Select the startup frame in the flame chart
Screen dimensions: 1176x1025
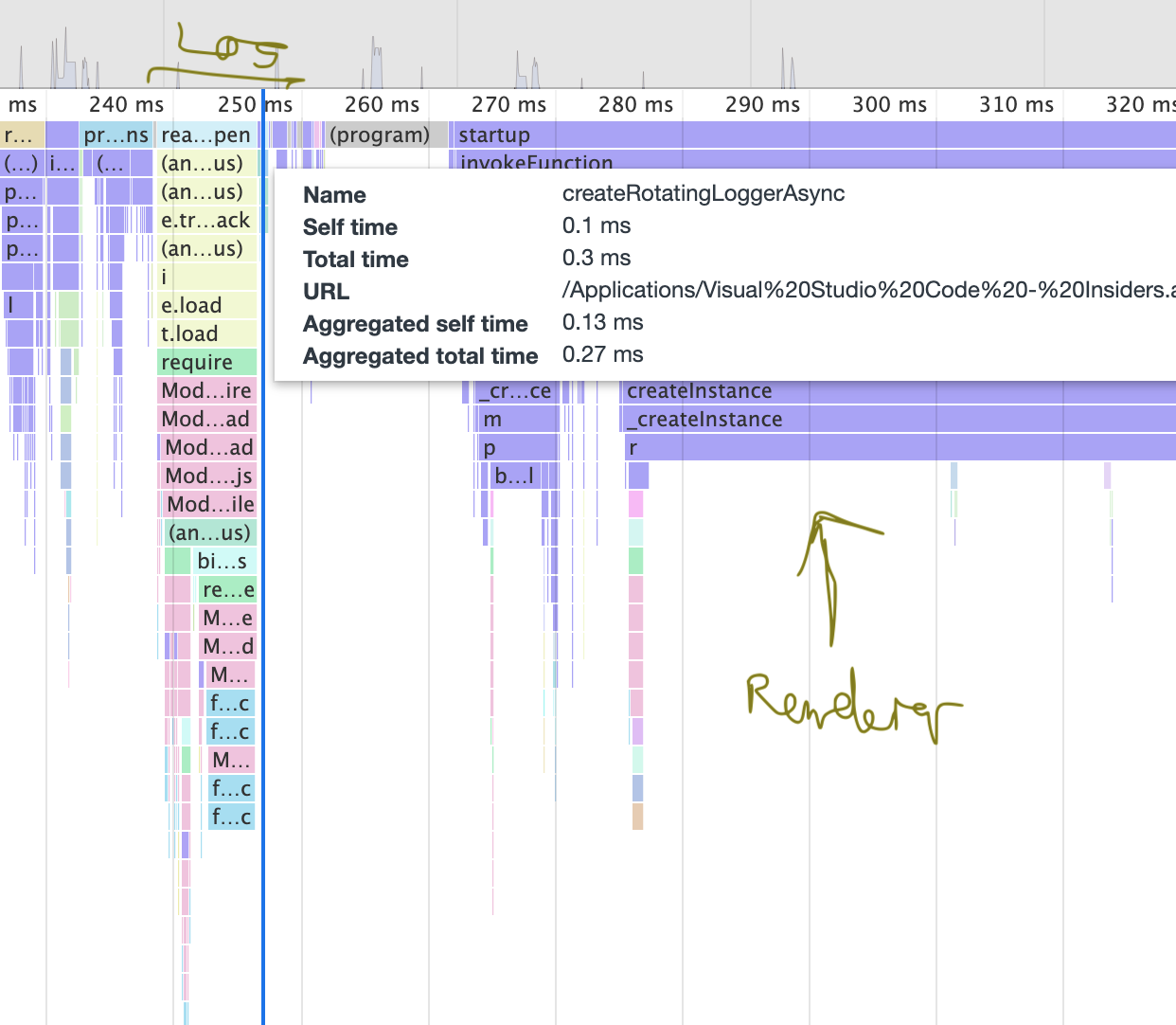pyautogui.click(x=493, y=135)
